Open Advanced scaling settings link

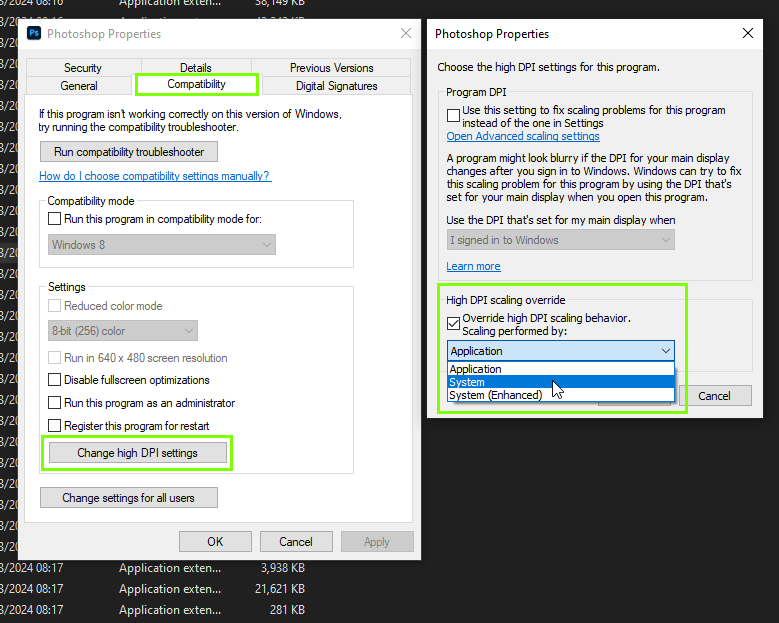(x=523, y=136)
